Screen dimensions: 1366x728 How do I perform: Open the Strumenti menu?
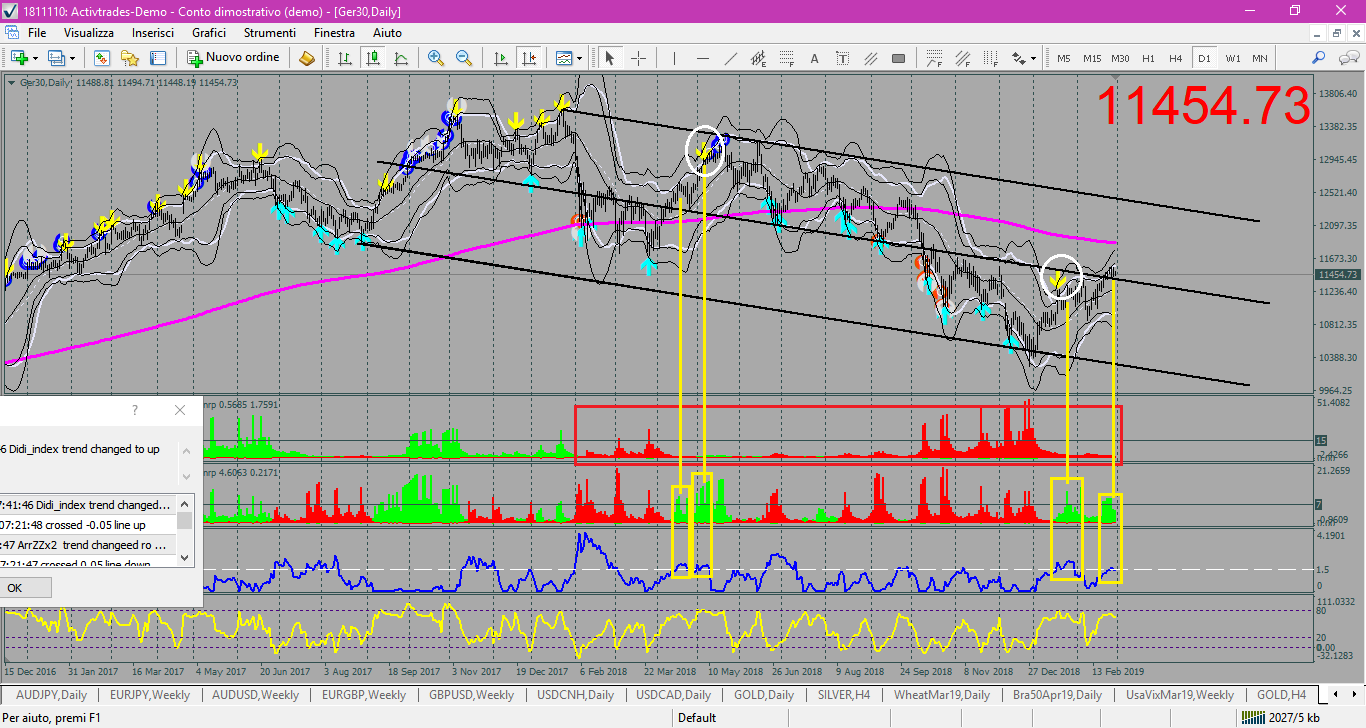(x=270, y=33)
